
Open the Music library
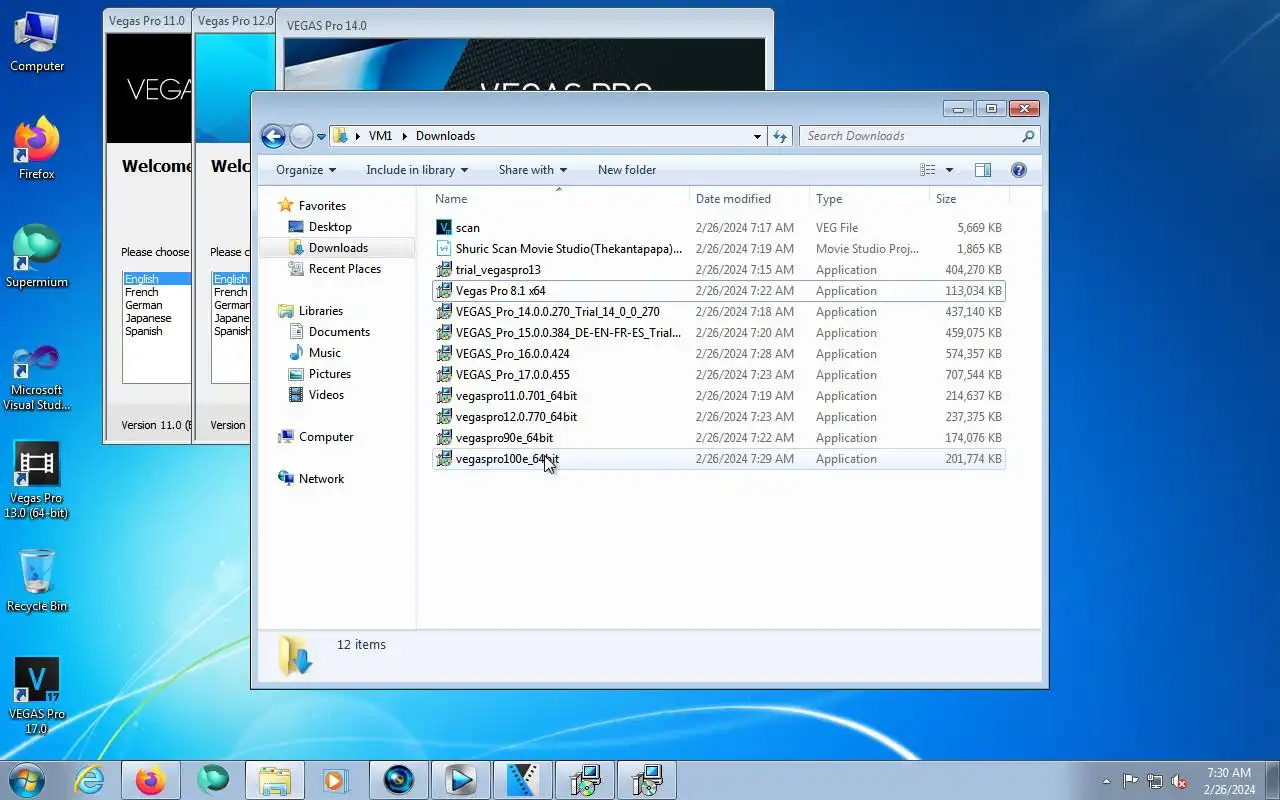point(325,353)
